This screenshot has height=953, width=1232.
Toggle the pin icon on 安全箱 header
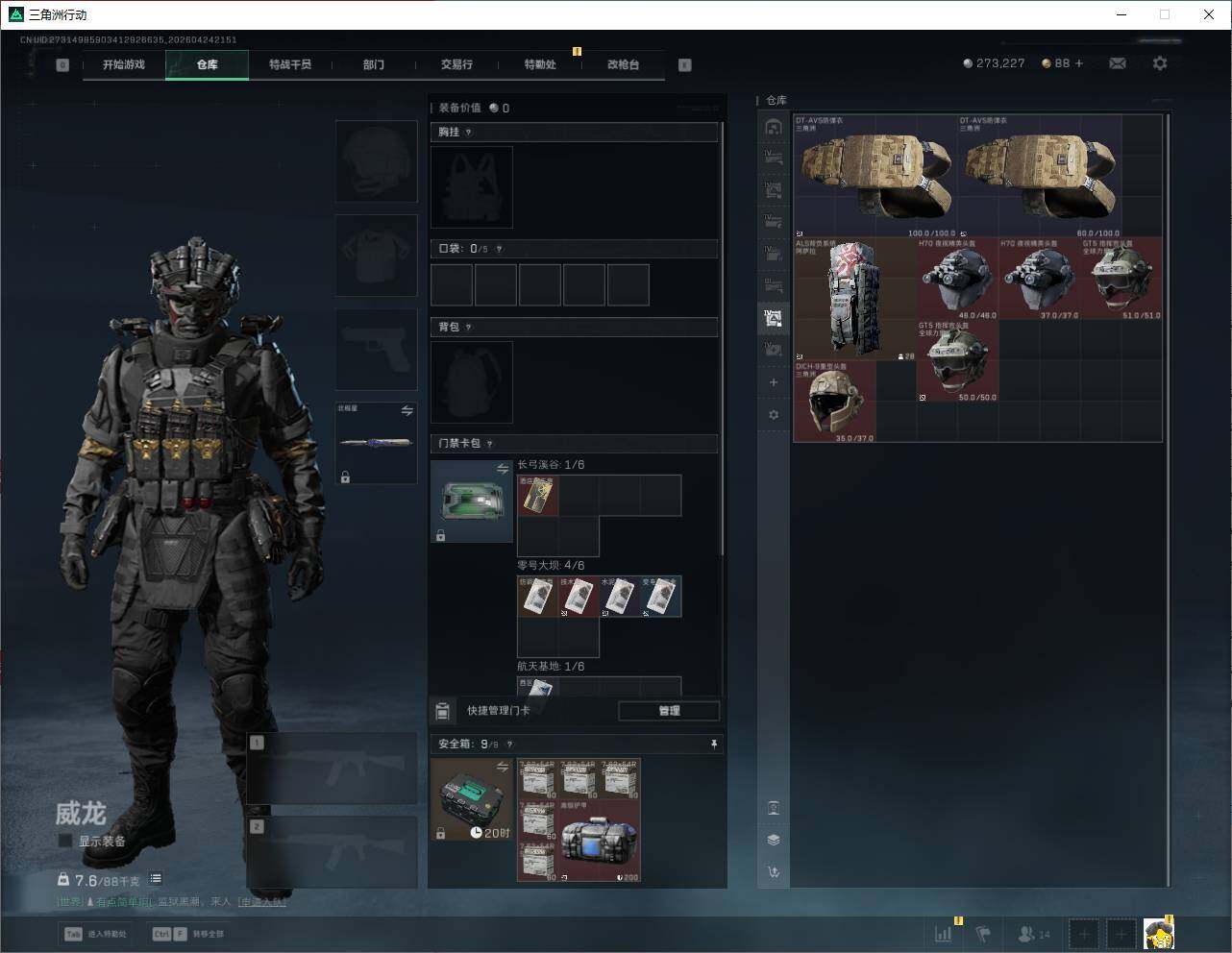[x=713, y=744]
